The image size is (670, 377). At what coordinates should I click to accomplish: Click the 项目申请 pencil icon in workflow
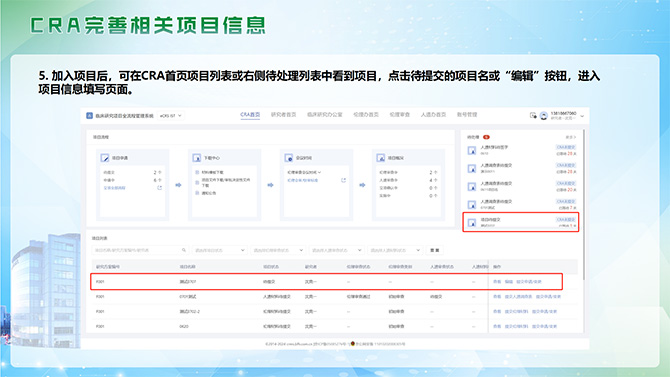click(105, 158)
